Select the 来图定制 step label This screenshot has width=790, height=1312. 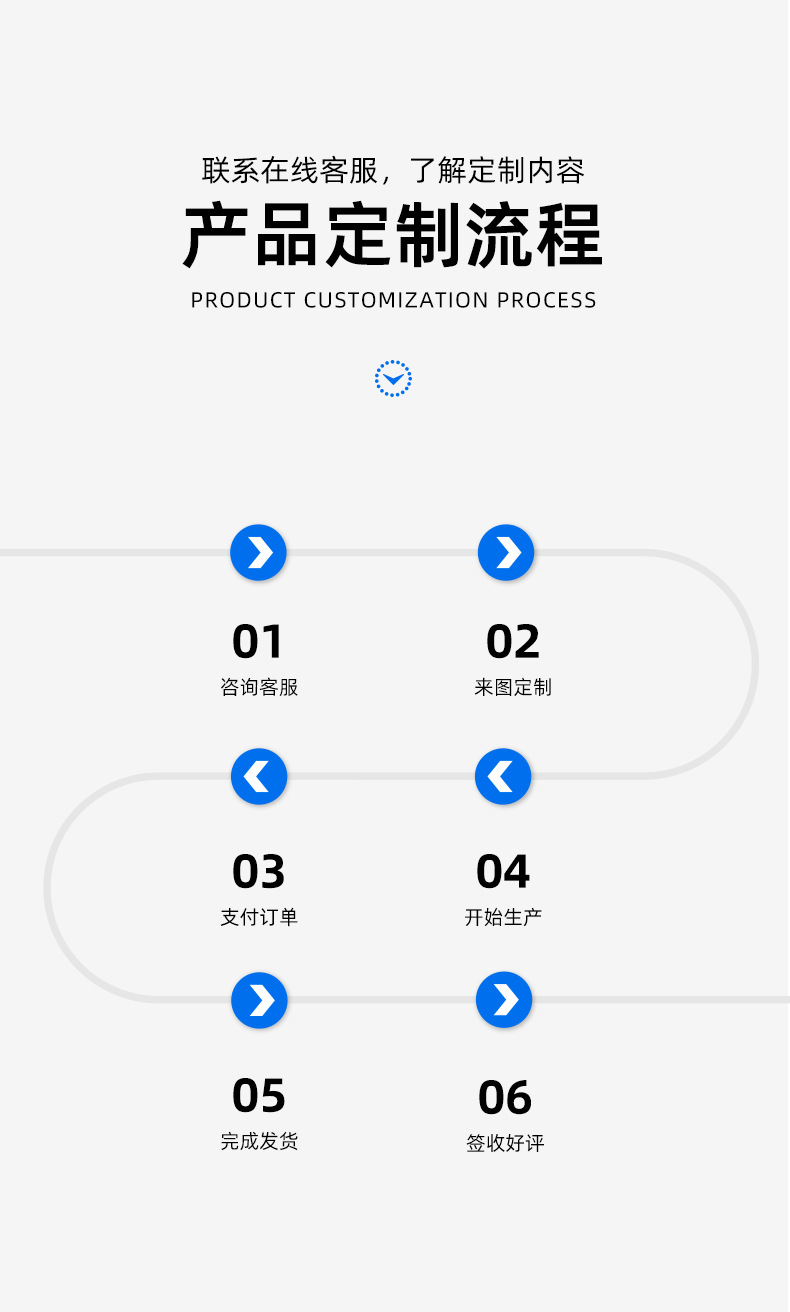[513, 687]
